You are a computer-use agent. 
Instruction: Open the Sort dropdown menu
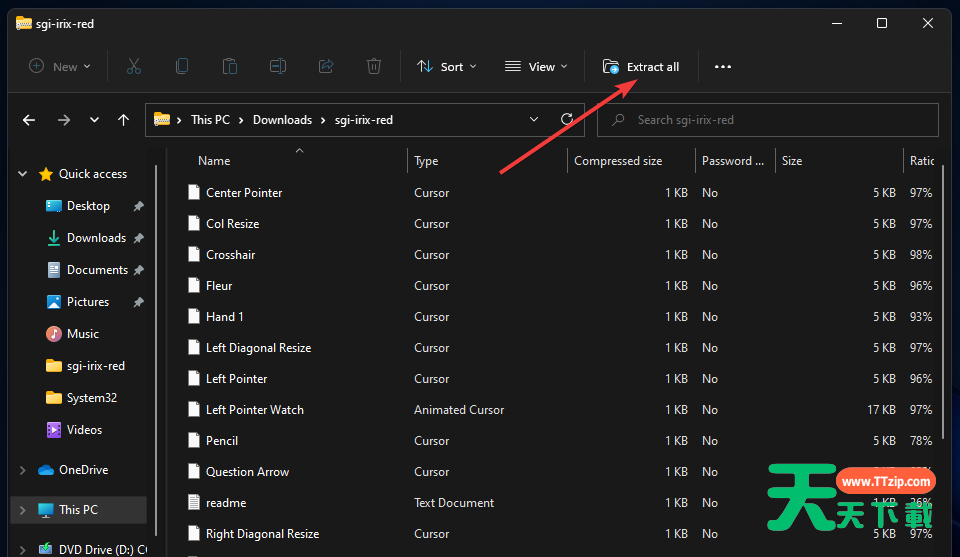pos(446,67)
